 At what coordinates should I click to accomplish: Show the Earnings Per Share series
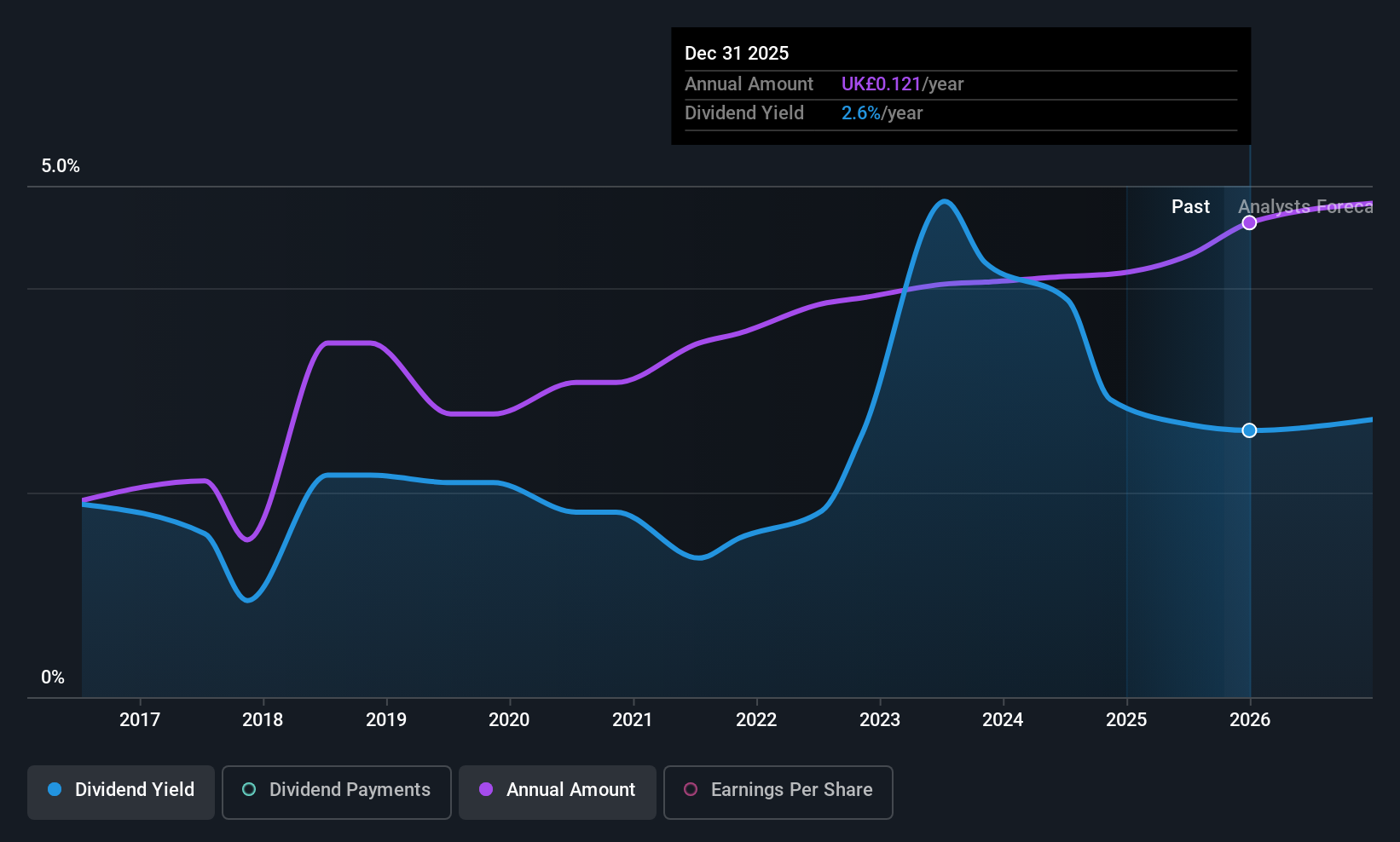778,793
